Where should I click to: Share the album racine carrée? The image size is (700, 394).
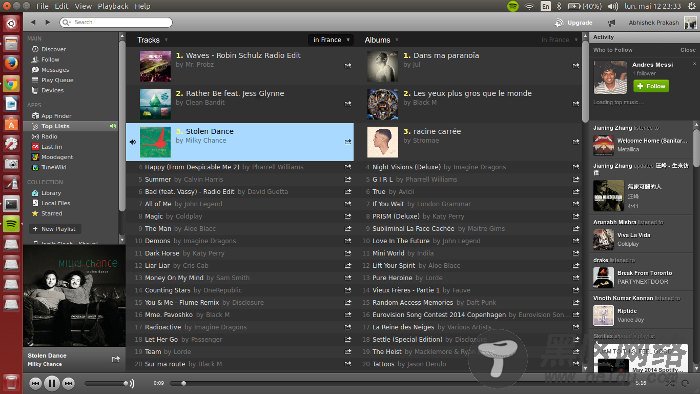point(576,141)
